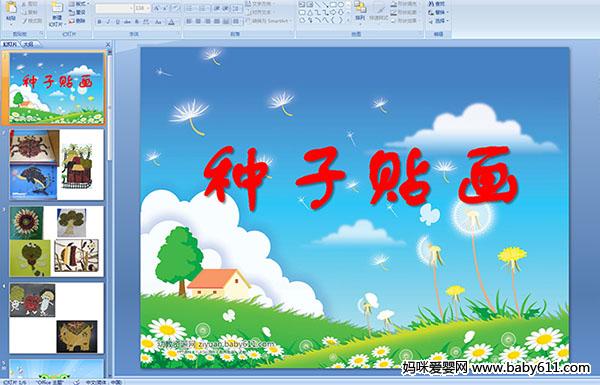Toggle text shadow S button
The image size is (600, 385).
pyautogui.click(x=137, y=22)
